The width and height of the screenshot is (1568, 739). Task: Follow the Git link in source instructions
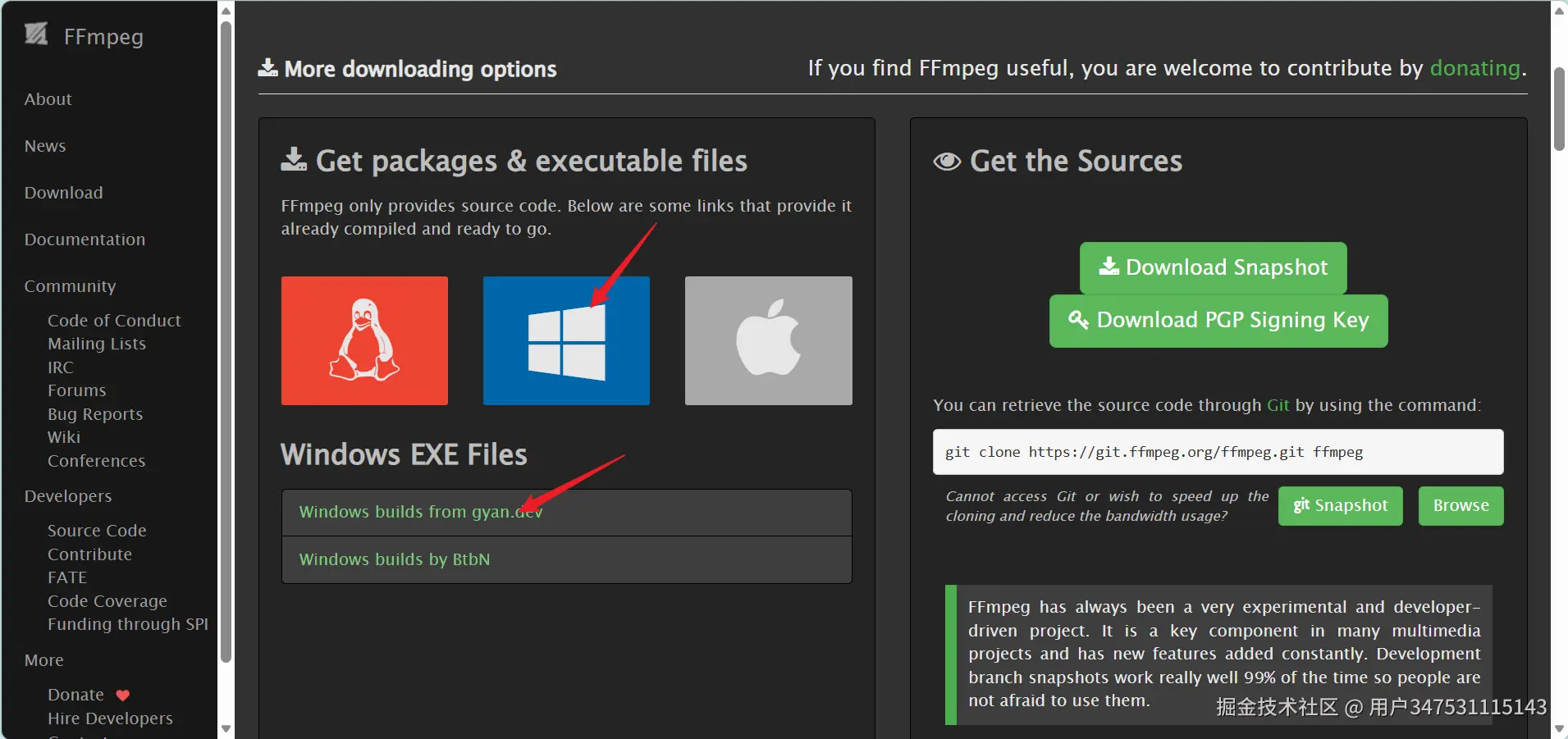pos(1278,405)
